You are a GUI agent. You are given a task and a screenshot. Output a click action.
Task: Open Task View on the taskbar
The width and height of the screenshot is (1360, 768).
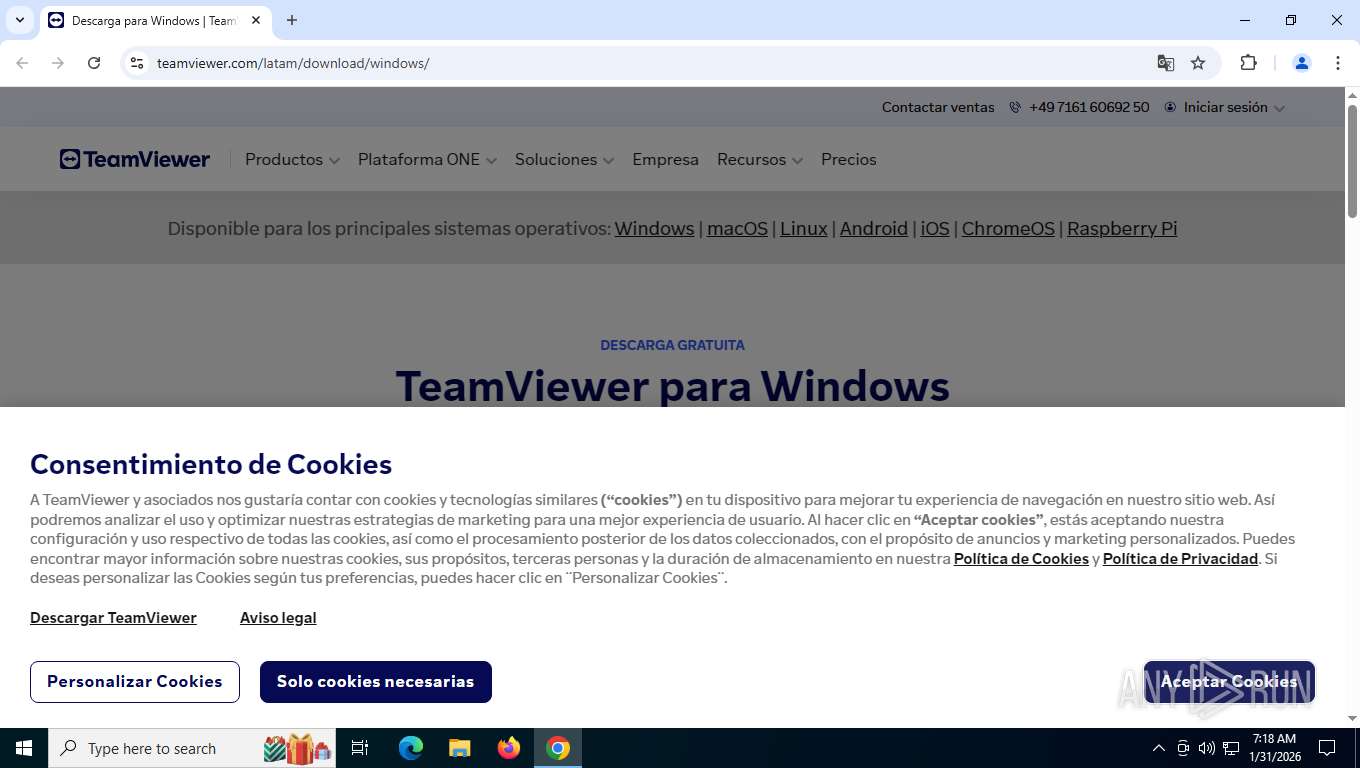pyautogui.click(x=360, y=748)
